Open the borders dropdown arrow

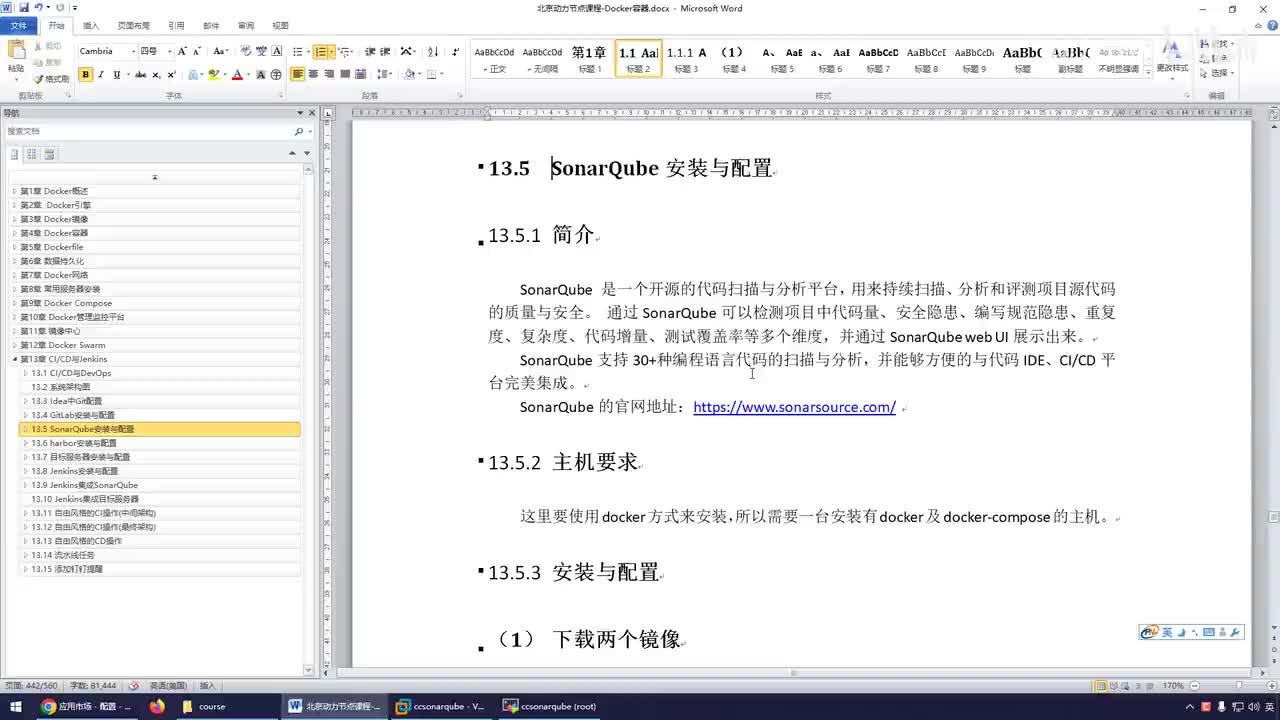pyautogui.click(x=442, y=75)
